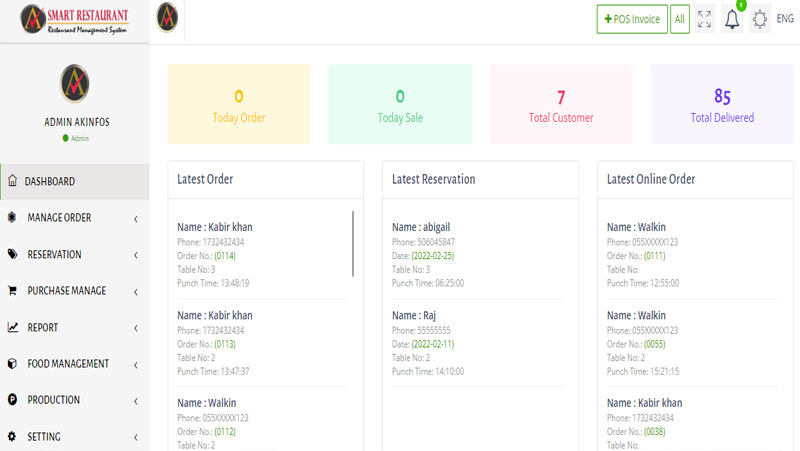Click the Food Management box icon
The image size is (800, 451).
coord(12,364)
